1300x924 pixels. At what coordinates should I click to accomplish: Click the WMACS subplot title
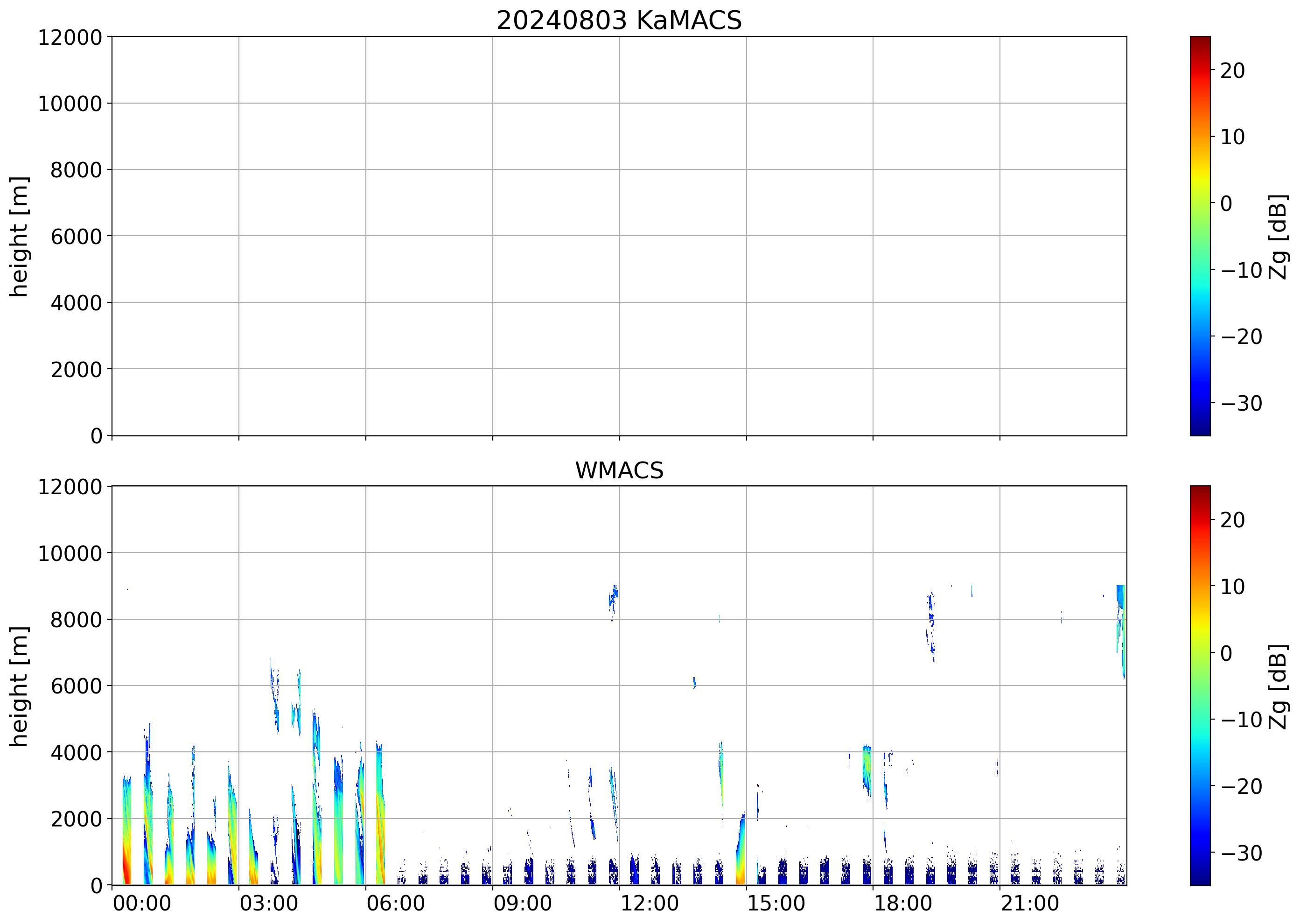pyautogui.click(x=619, y=470)
